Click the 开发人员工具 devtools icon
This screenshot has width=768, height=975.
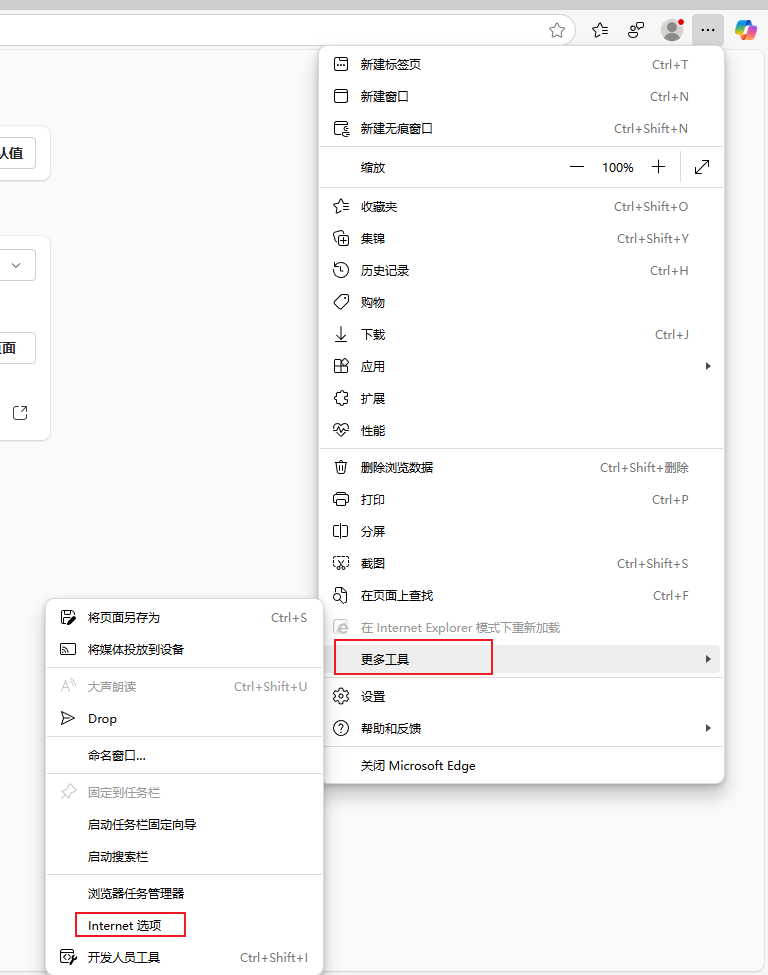click(x=68, y=957)
